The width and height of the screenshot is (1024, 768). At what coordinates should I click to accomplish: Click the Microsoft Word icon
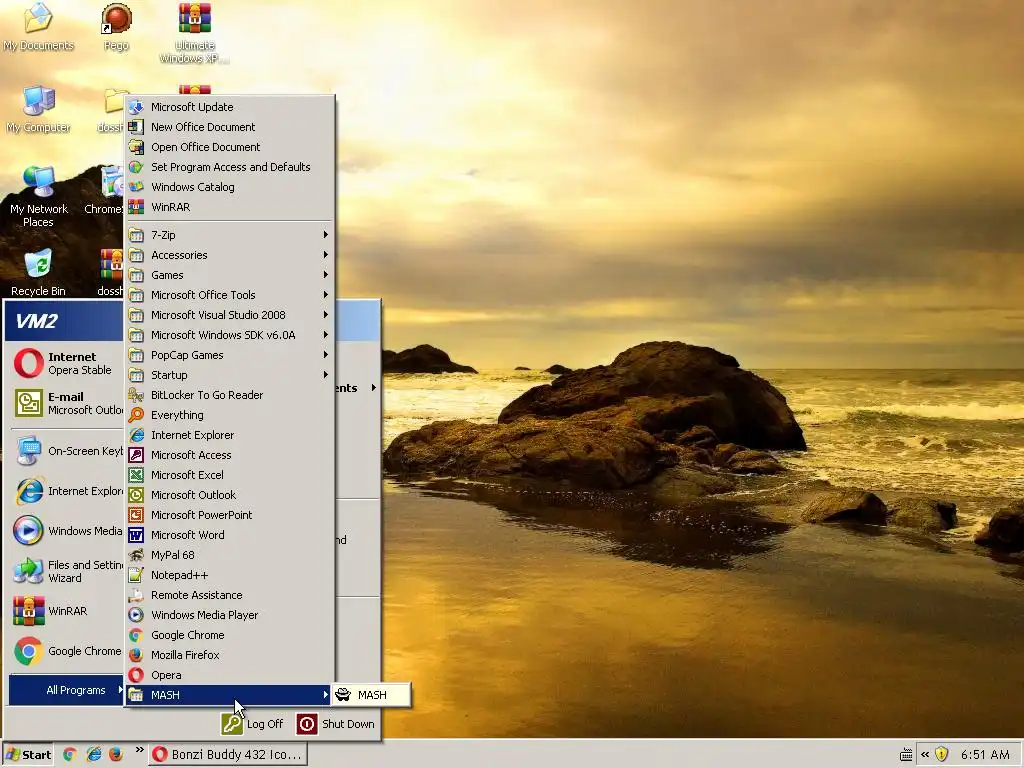click(136, 536)
